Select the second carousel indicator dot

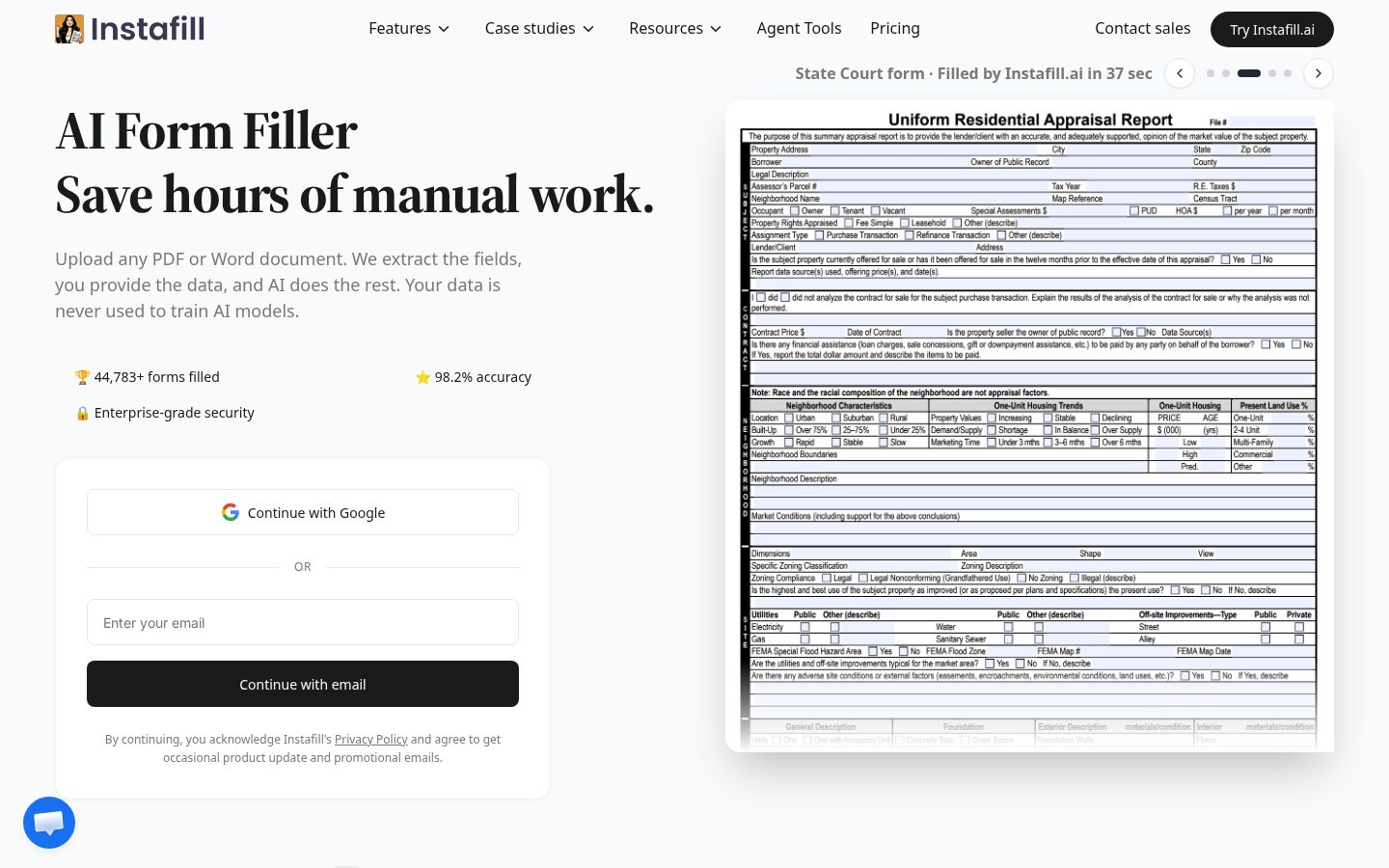pos(1226,73)
